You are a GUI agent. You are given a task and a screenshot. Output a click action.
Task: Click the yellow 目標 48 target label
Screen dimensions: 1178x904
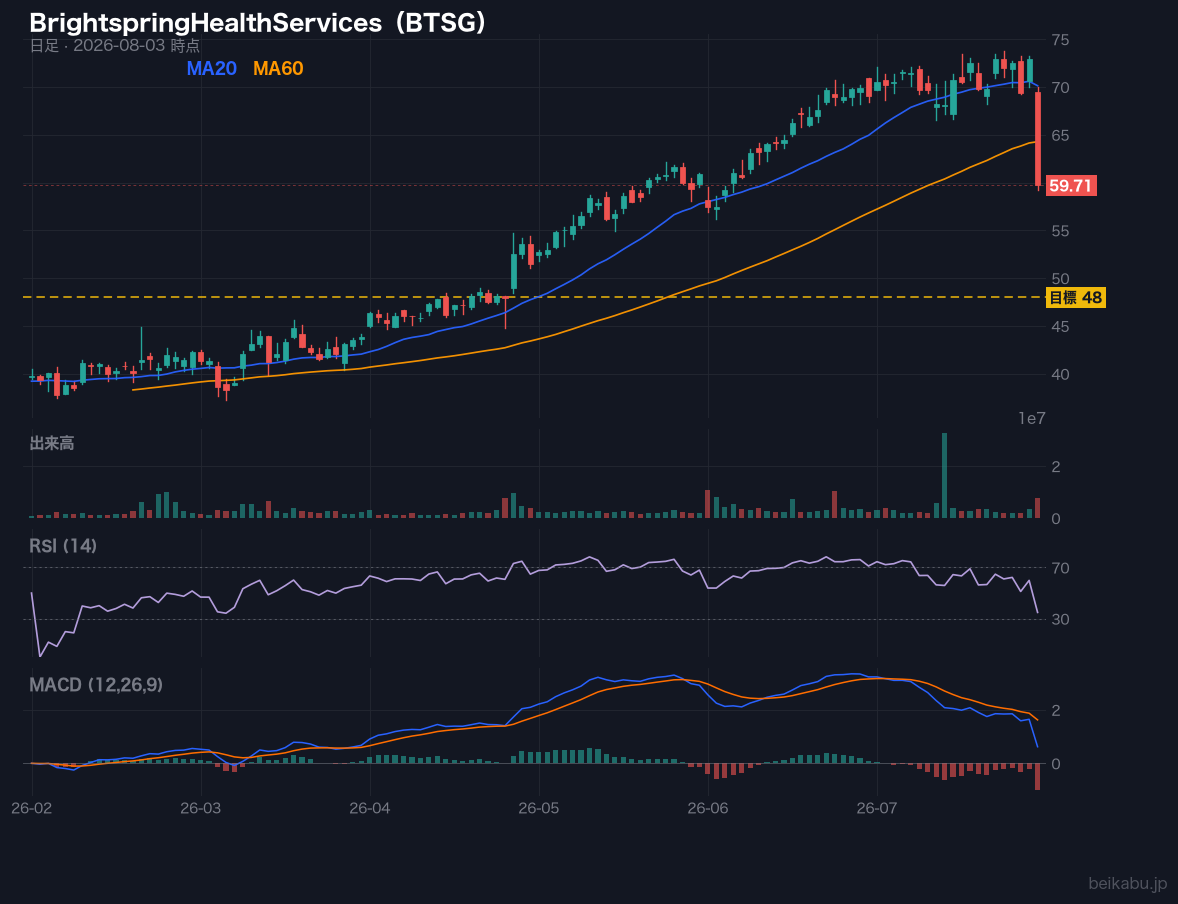click(x=1075, y=298)
